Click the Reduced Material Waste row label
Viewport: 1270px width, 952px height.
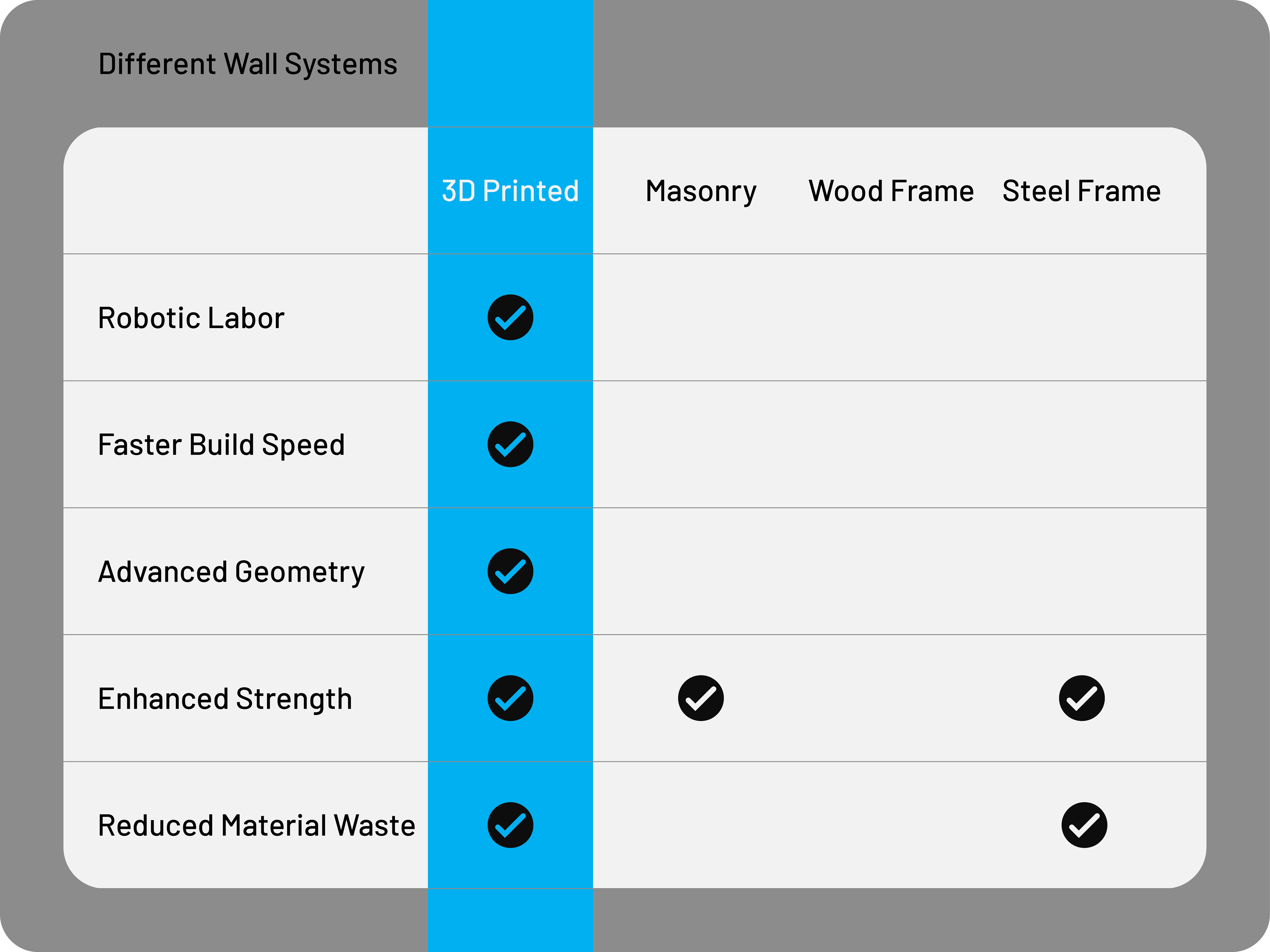257,825
